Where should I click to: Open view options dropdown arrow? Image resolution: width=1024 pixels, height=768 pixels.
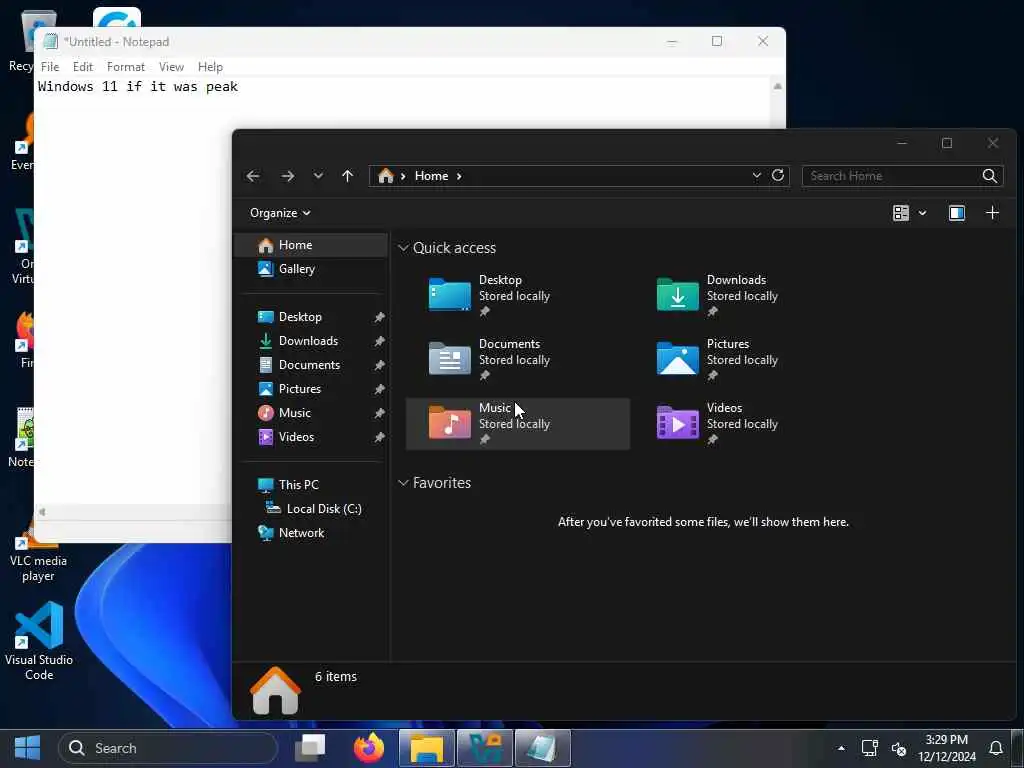point(922,213)
